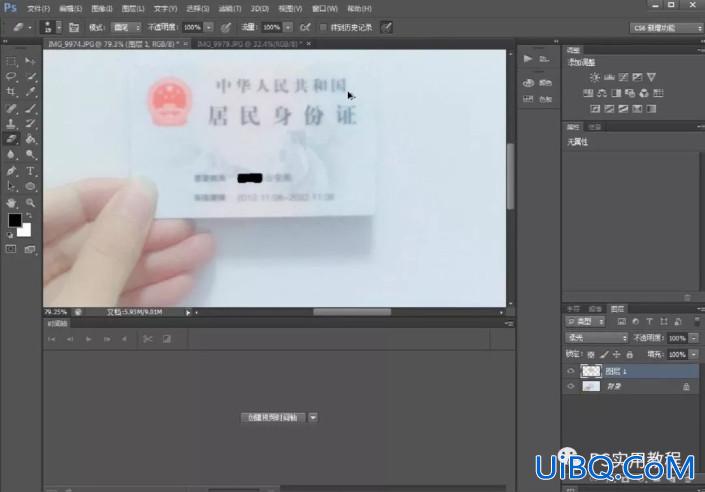Screen dimensions: 705x492
Task: Hide Layer 1 using its eye icon
Action: [x=571, y=371]
